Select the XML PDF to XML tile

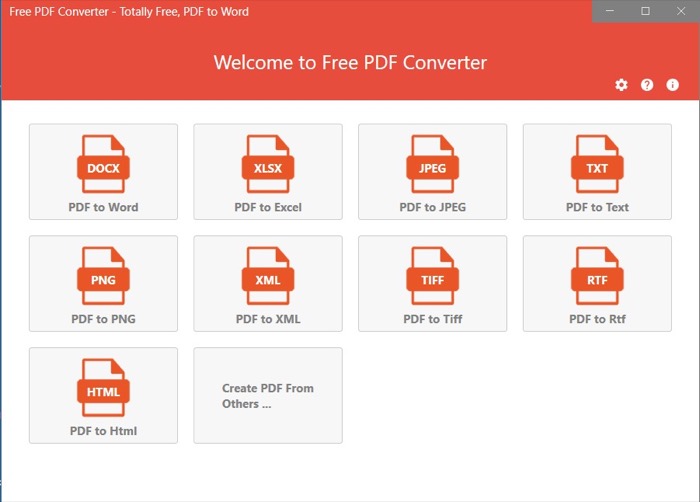[x=268, y=284]
